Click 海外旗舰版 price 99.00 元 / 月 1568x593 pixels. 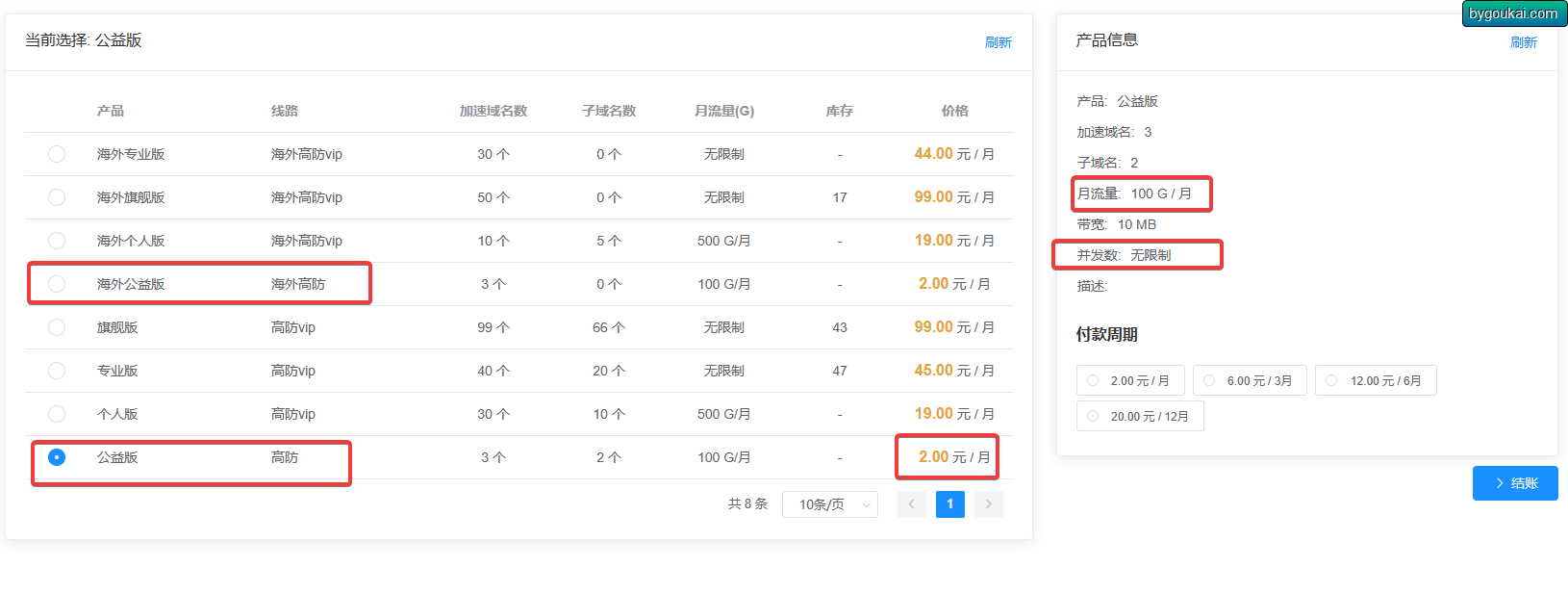[954, 197]
